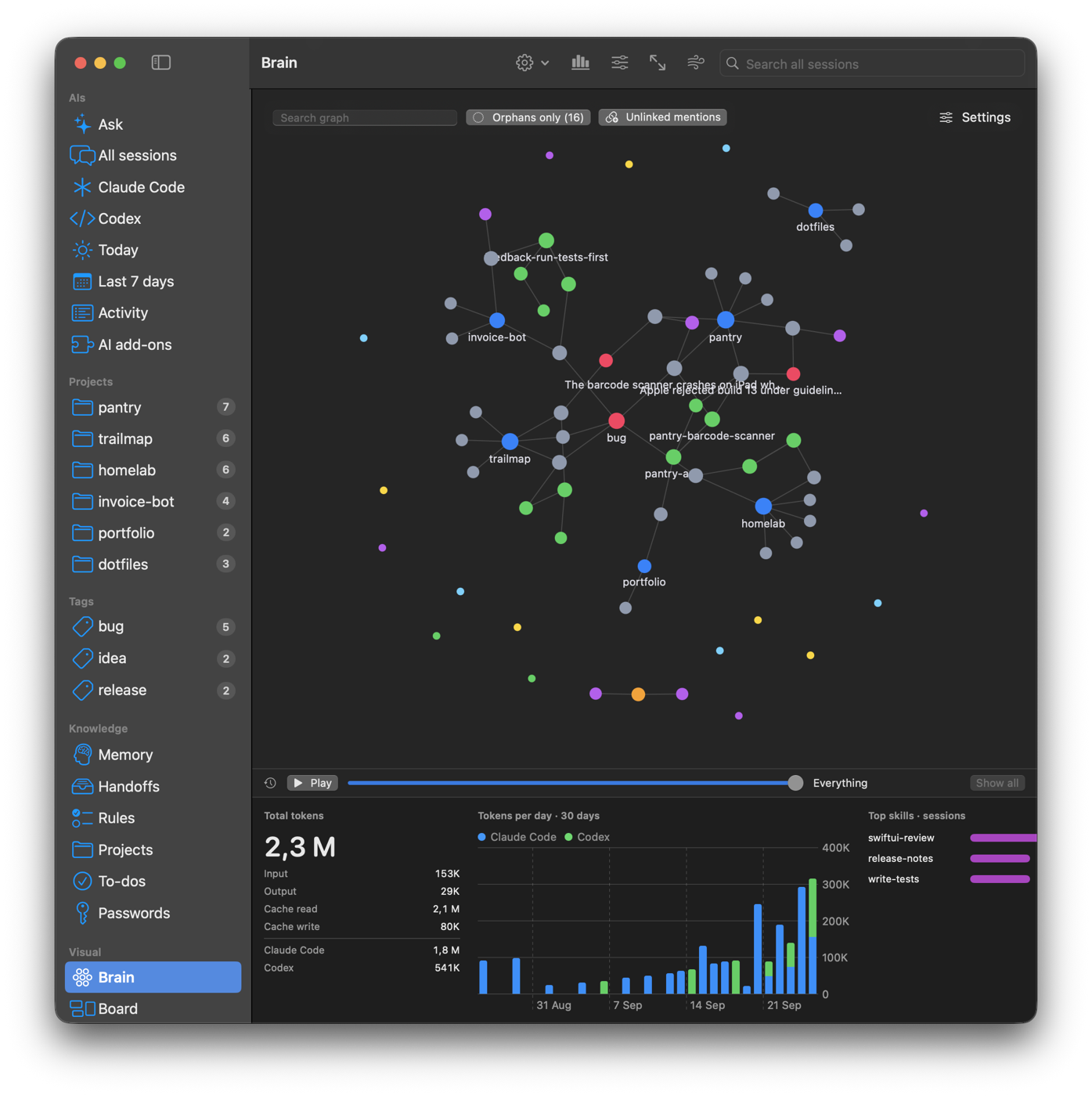Click the blue portfolio graph node

[x=644, y=566]
